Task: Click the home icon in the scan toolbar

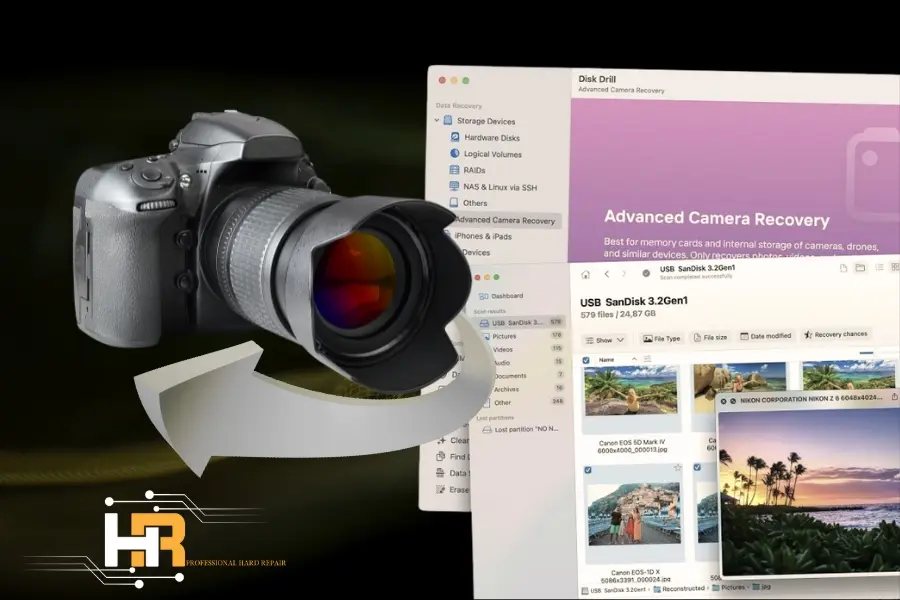Action: tap(586, 274)
